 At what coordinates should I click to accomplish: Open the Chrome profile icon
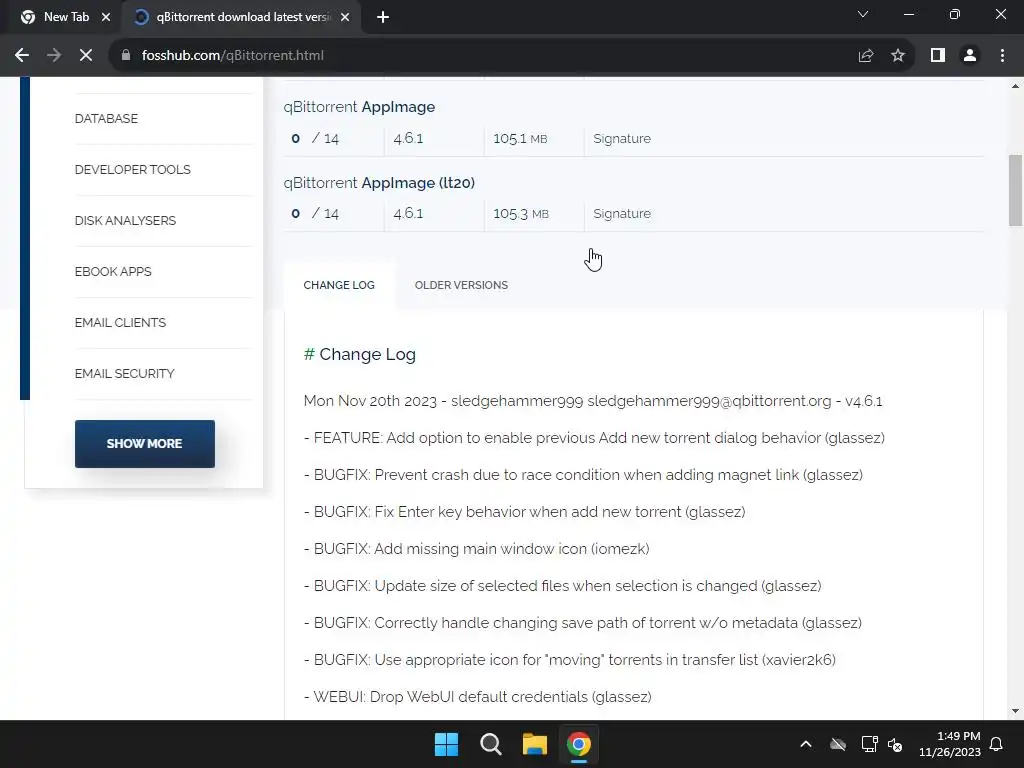tap(970, 56)
